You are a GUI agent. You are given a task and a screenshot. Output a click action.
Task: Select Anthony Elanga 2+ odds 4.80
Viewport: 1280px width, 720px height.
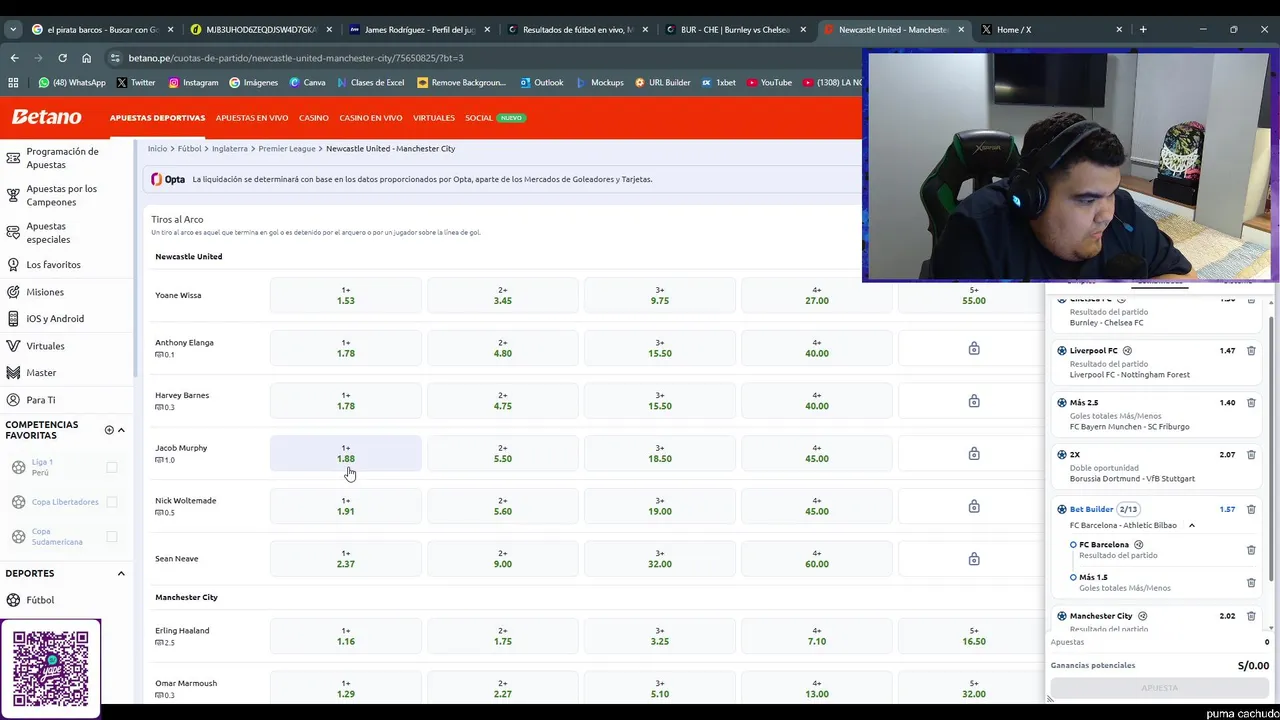click(503, 349)
